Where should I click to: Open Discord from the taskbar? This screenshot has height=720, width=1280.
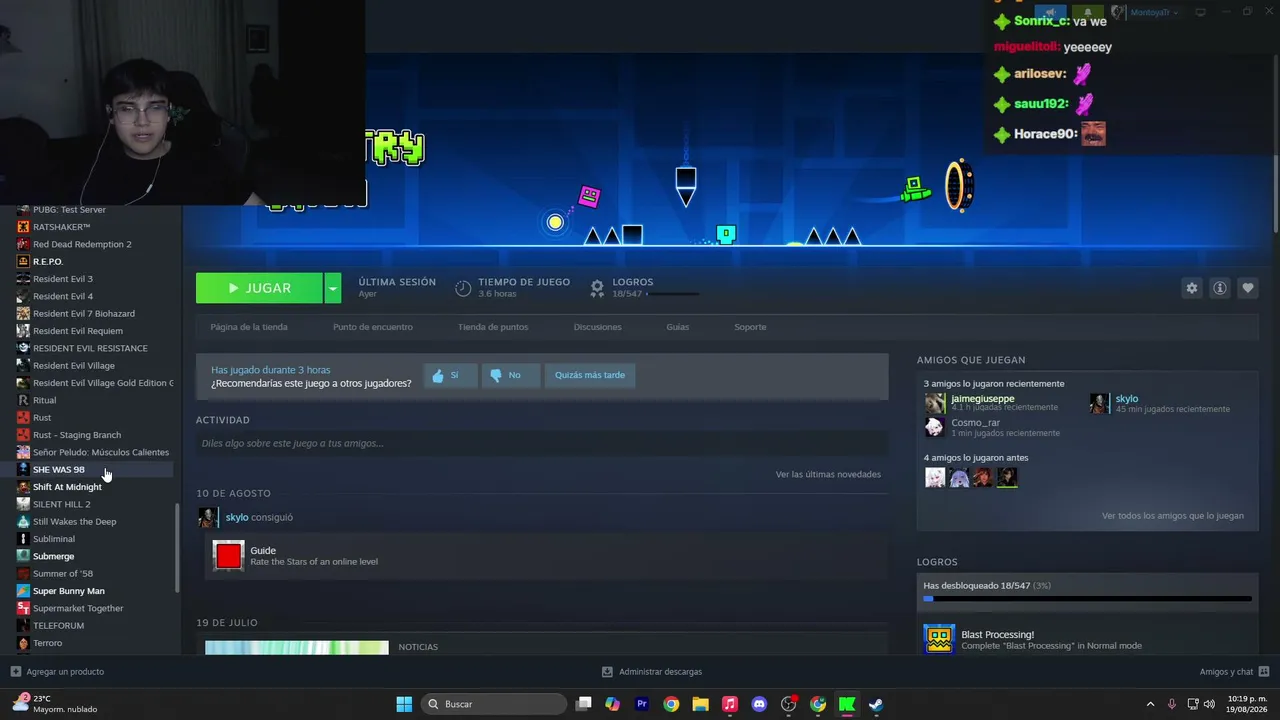759,704
